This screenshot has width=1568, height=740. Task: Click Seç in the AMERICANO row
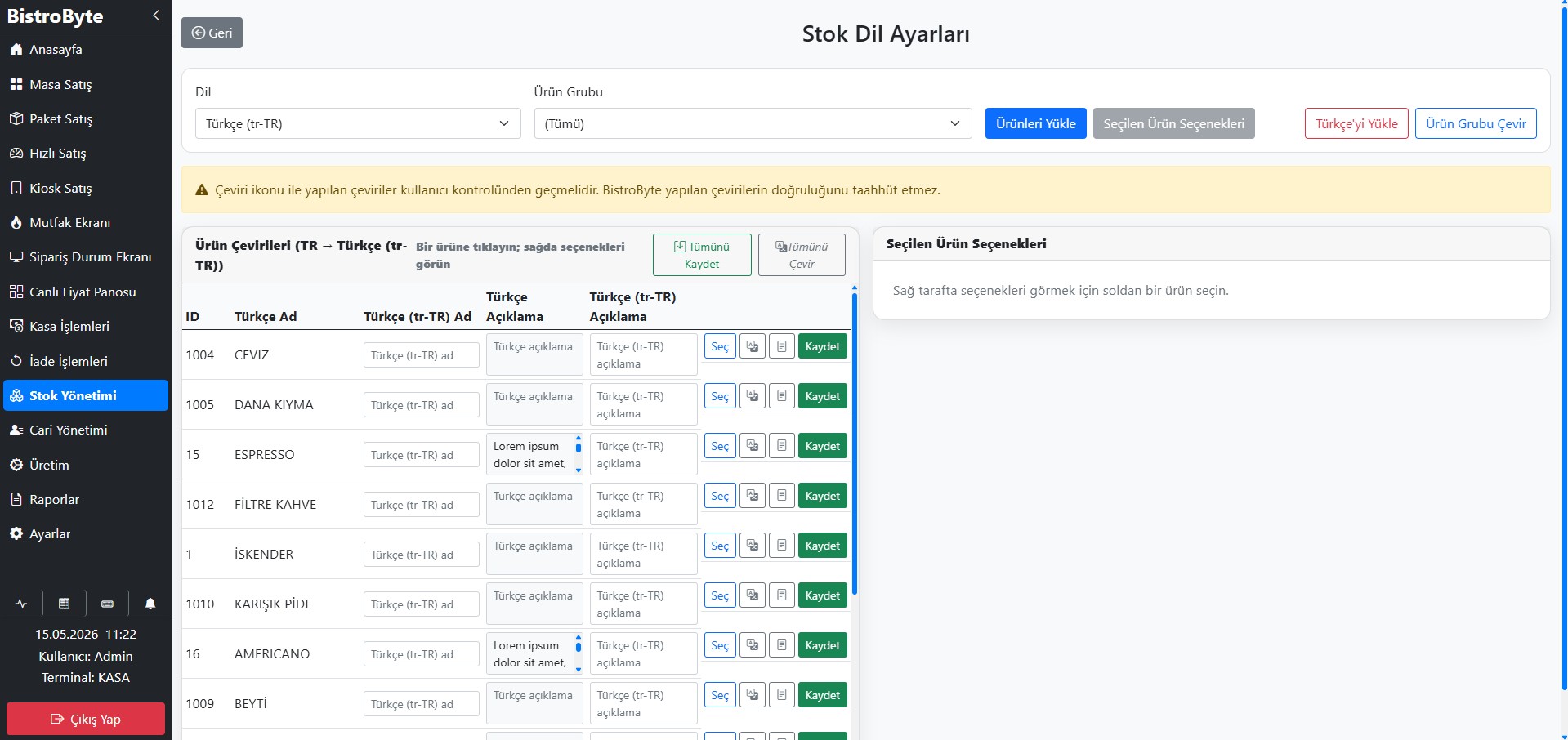pyautogui.click(x=720, y=645)
